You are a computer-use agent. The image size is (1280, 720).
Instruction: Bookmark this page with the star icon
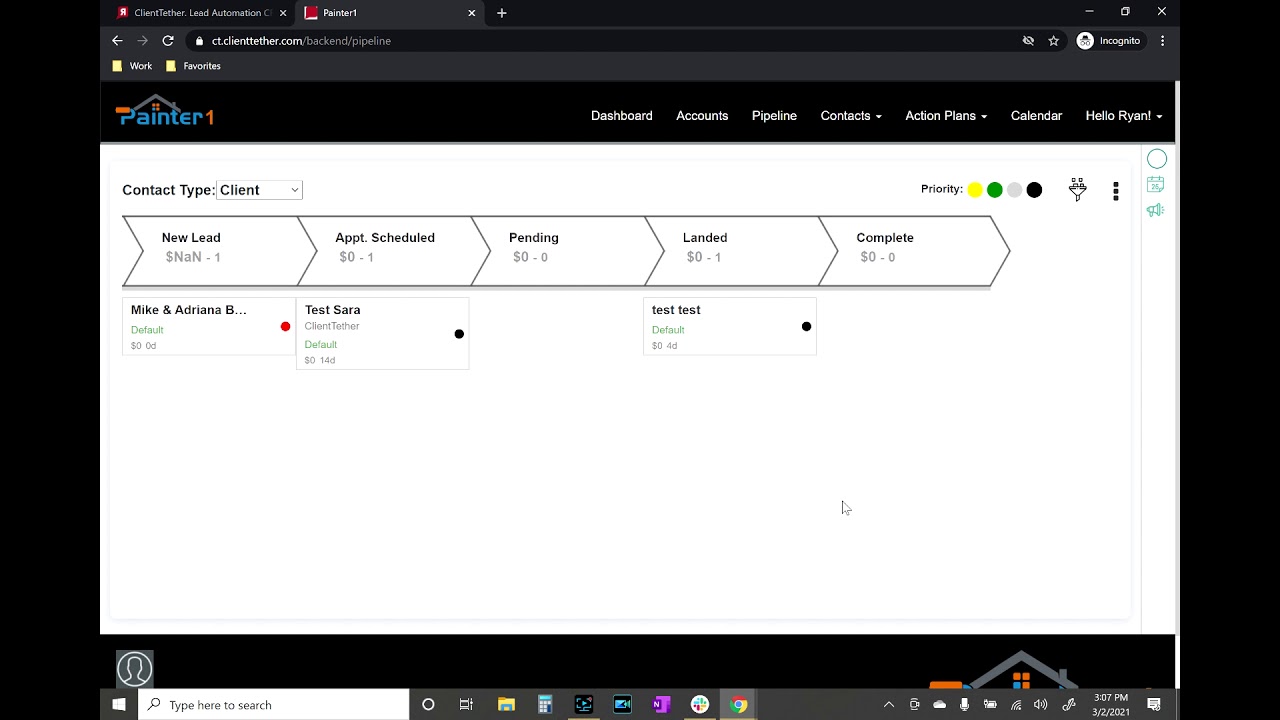point(1053,41)
